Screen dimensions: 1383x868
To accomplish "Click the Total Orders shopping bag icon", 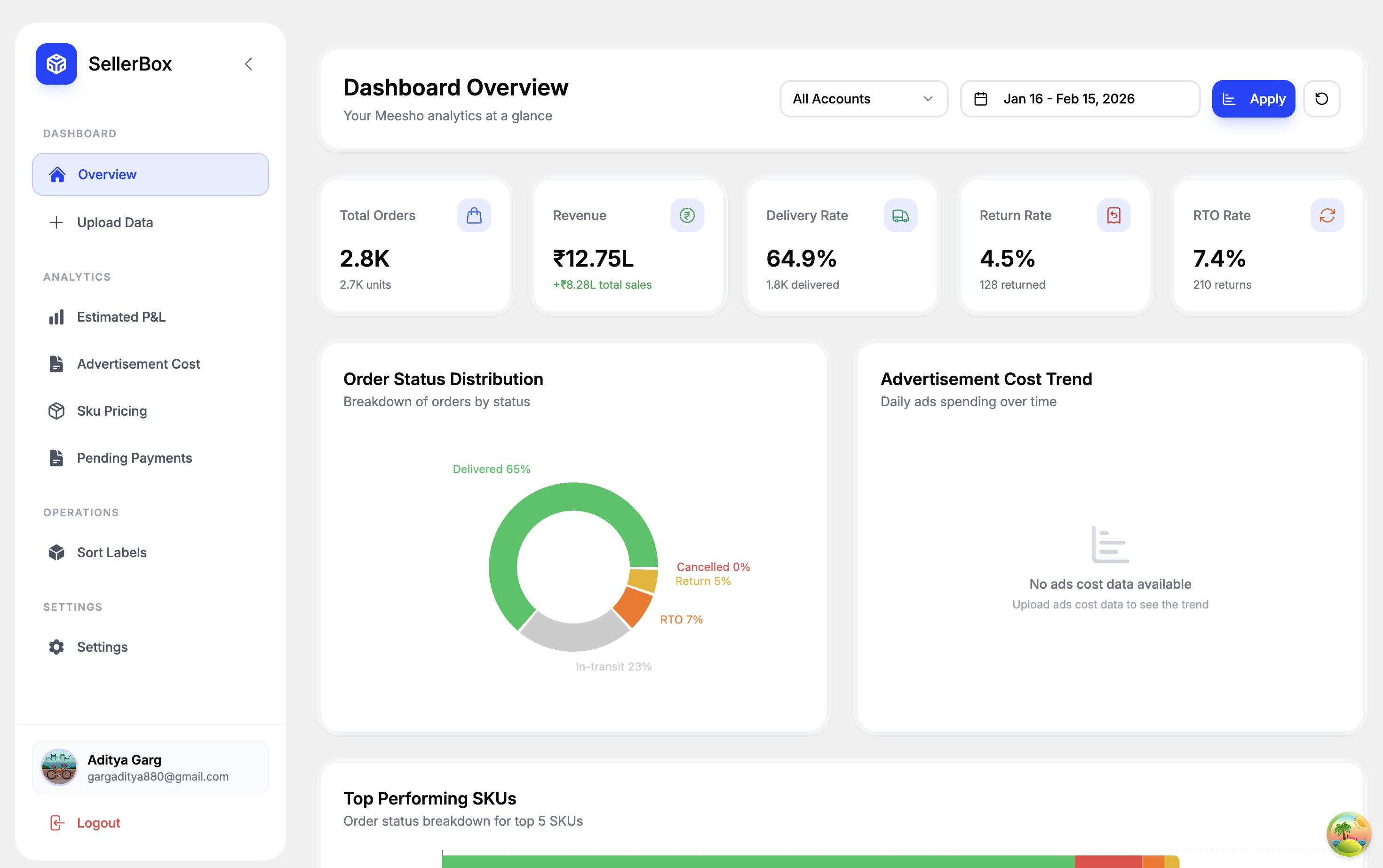I will [x=474, y=215].
